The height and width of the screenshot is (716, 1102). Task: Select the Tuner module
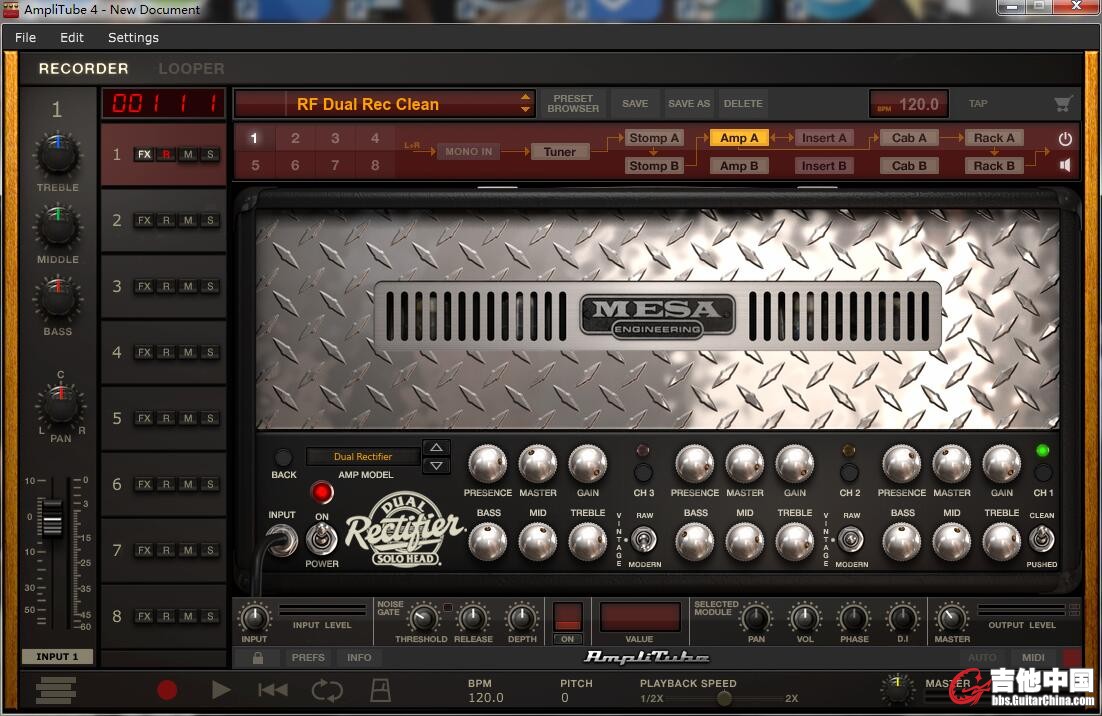[559, 152]
